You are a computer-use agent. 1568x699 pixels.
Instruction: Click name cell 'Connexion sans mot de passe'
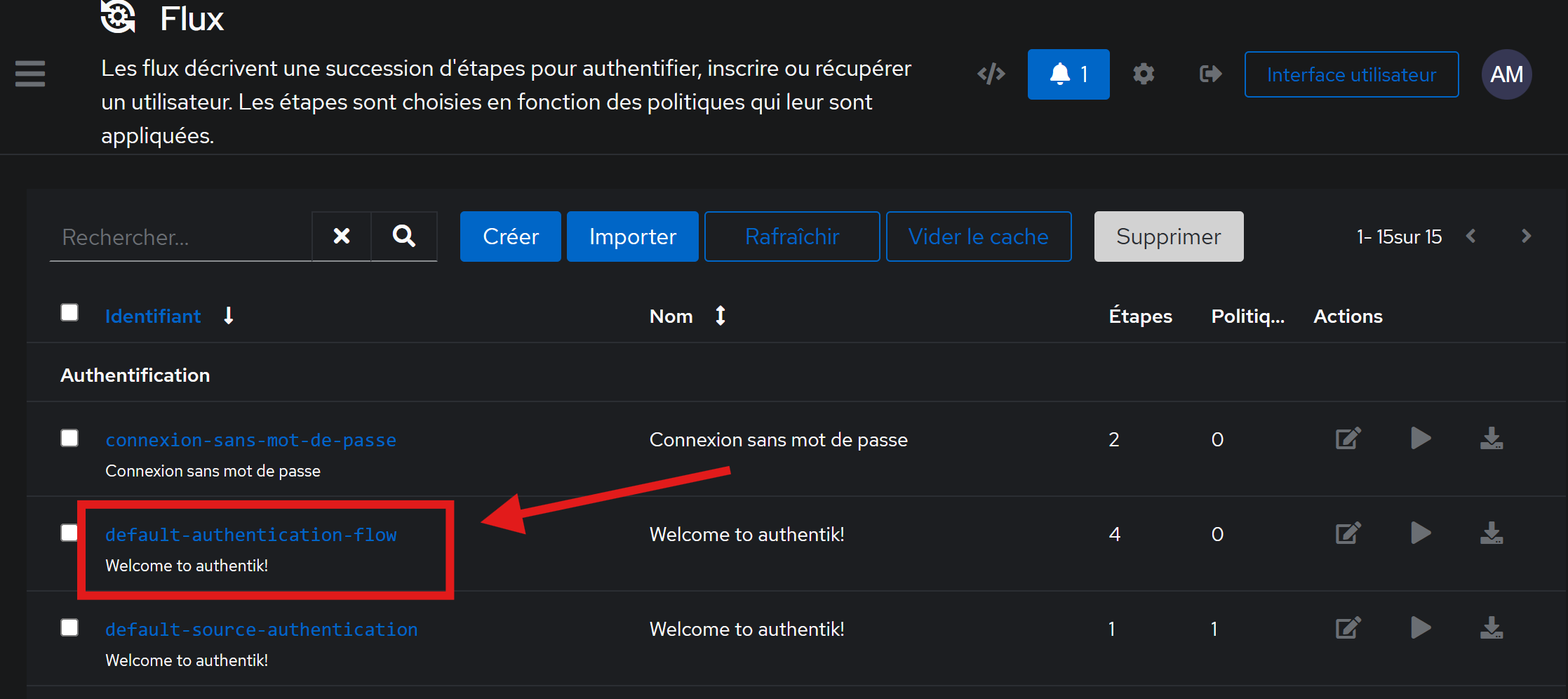click(779, 439)
